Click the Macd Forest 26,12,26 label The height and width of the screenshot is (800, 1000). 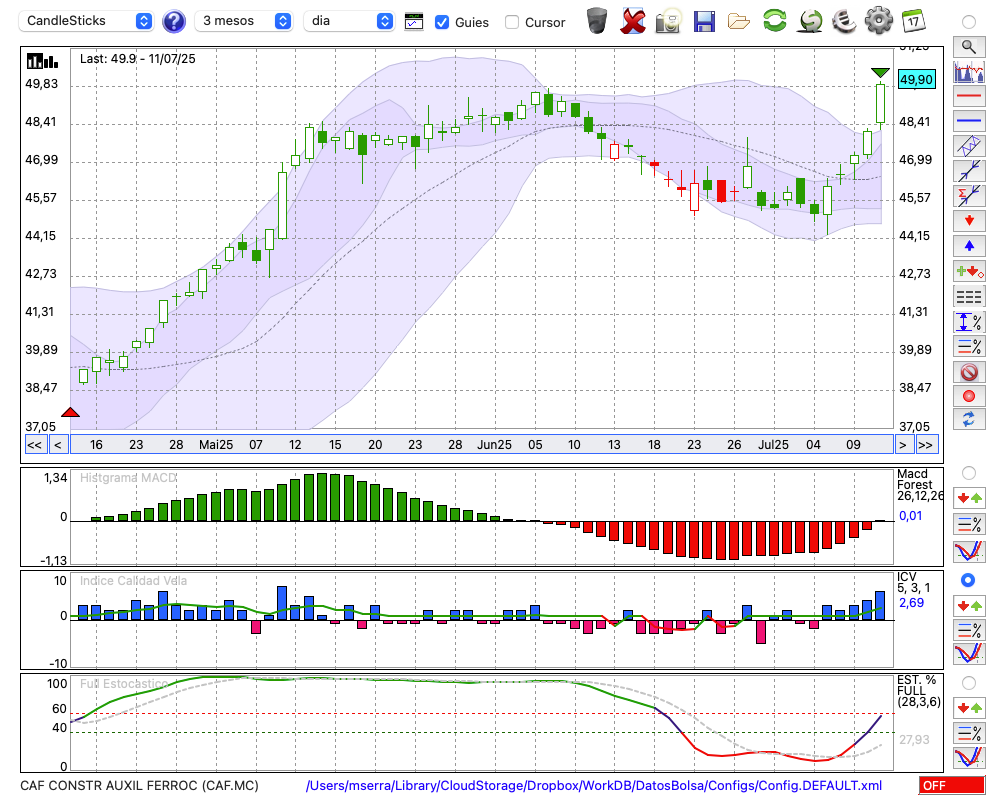[918, 485]
